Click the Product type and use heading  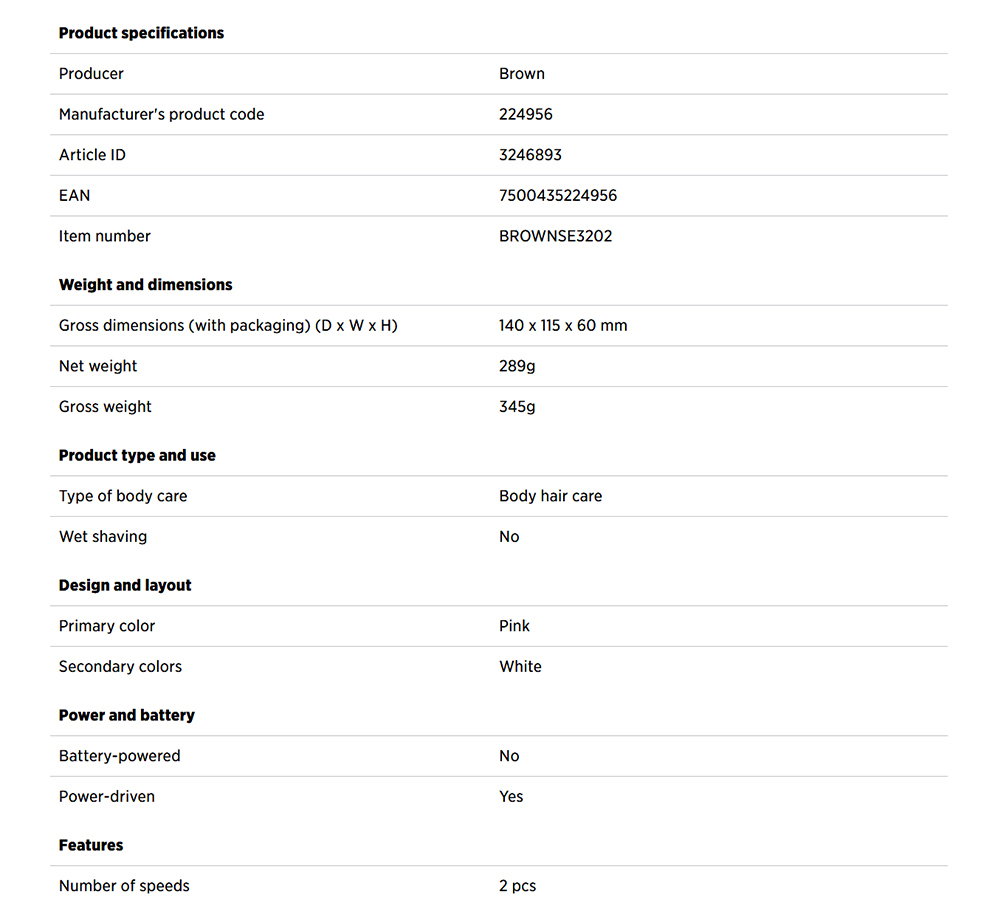click(137, 456)
